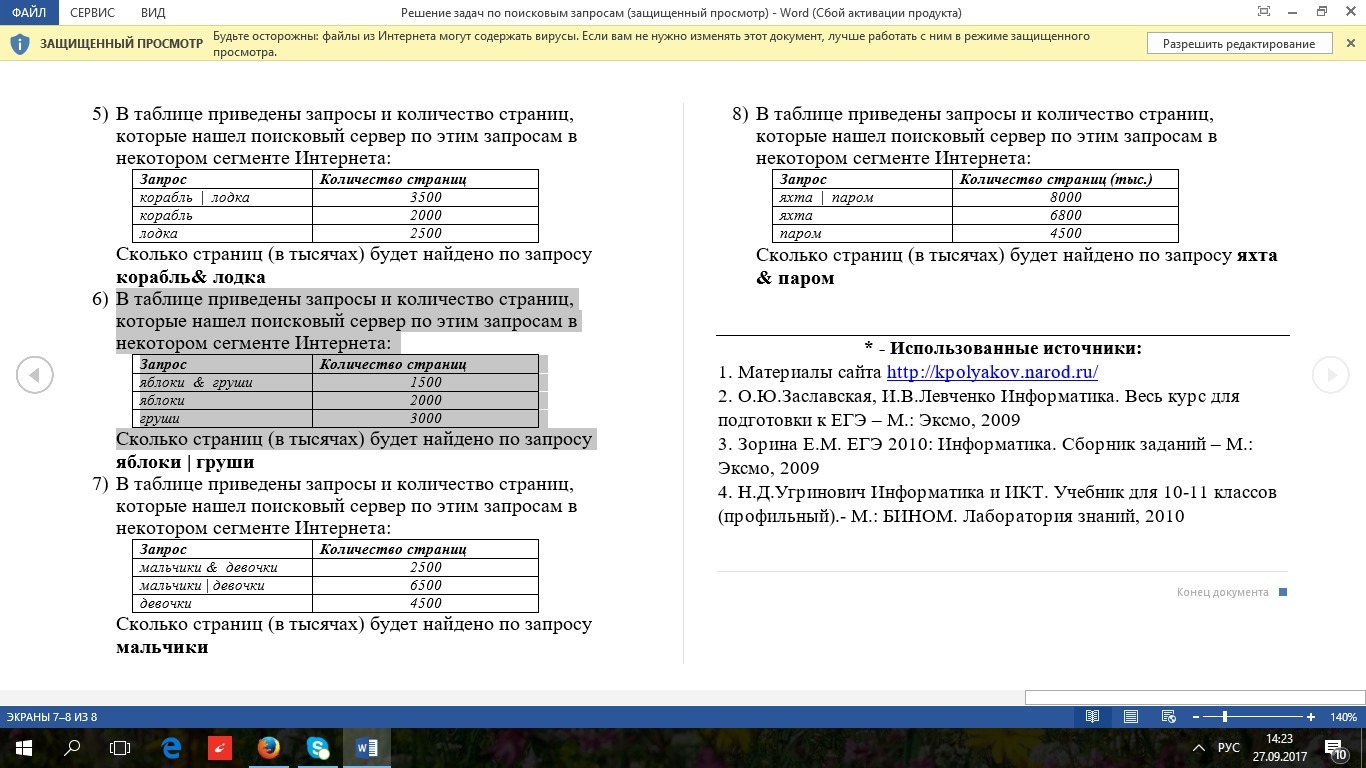1366x768 pixels.
Task: Switch to Read Mode in the status bar
Action: pyautogui.click(x=1093, y=716)
